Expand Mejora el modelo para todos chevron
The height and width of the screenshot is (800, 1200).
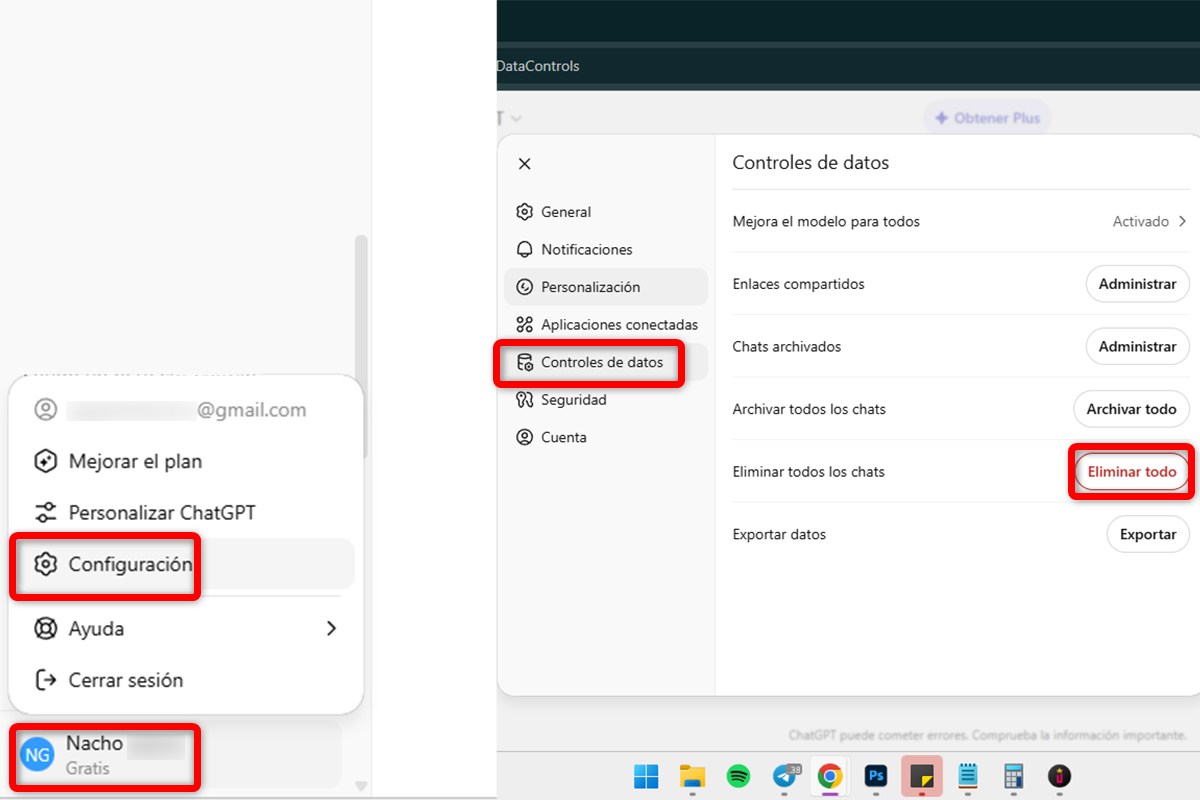pos(1182,221)
